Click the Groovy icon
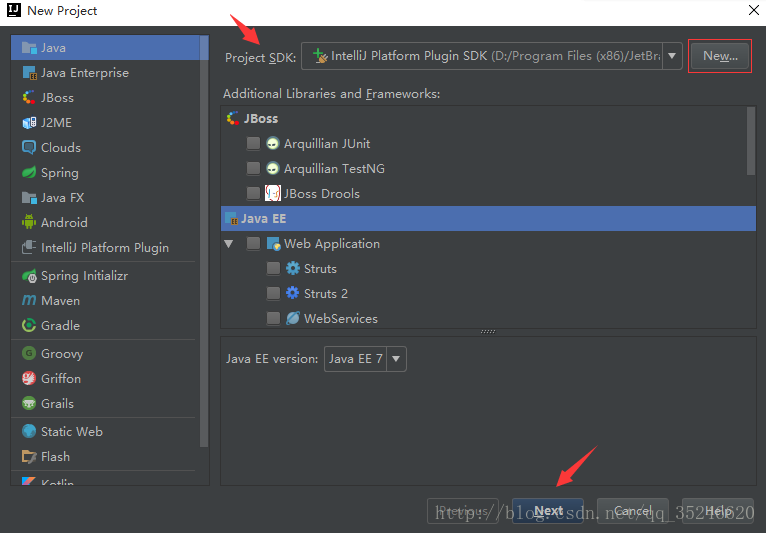The width and height of the screenshot is (766, 533). point(29,353)
